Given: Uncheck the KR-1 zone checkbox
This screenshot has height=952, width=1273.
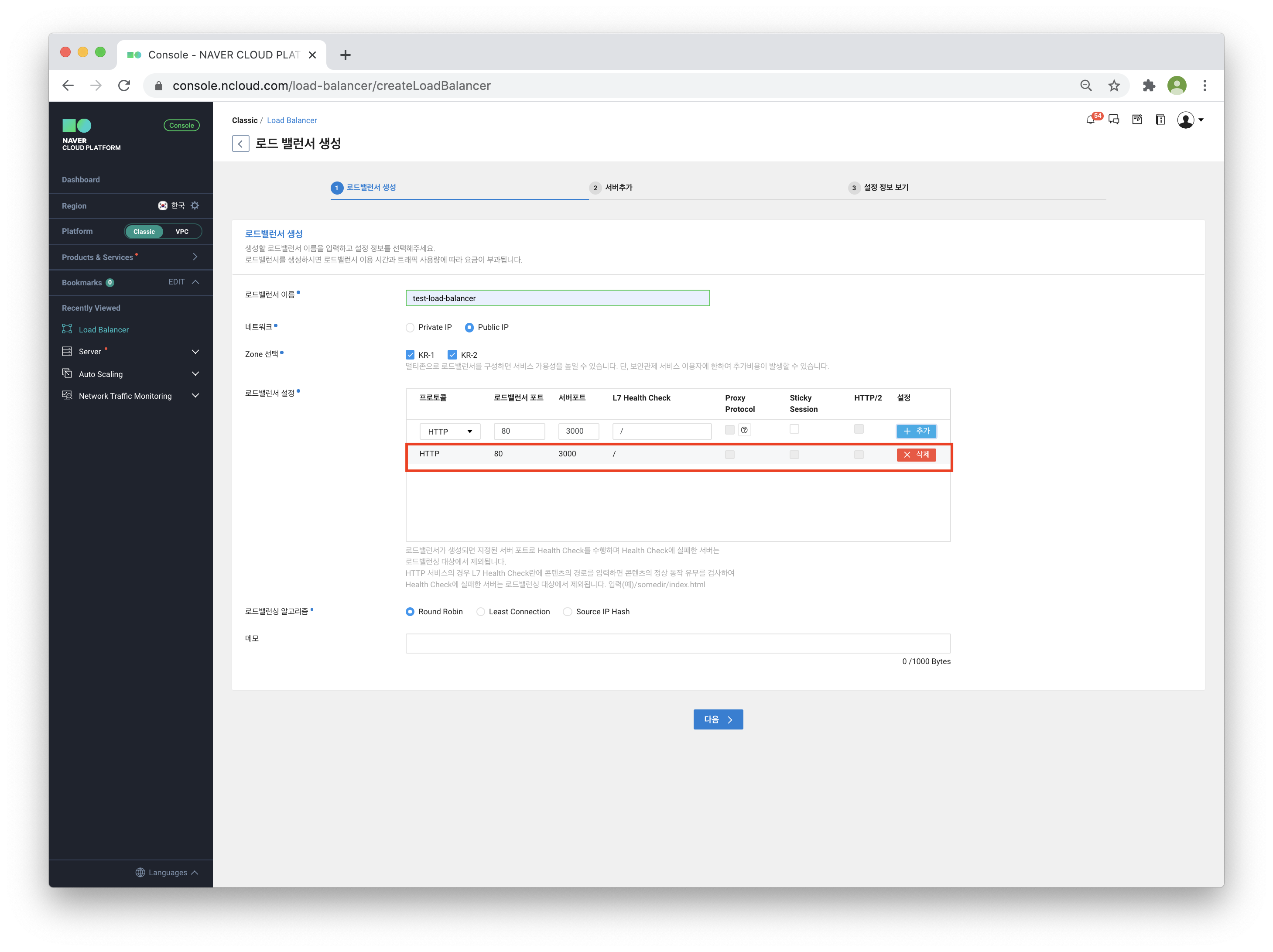Looking at the screenshot, I should [x=411, y=355].
